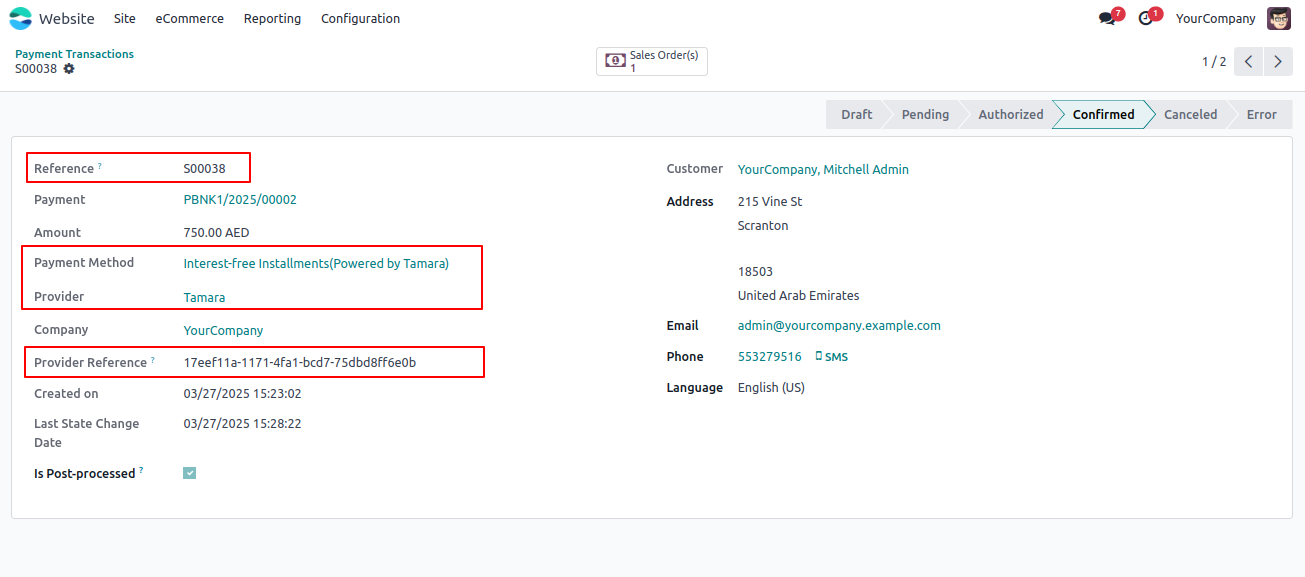The image size is (1305, 577).
Task: Click Last State Change date 15:28:22
Action: pos(242,424)
